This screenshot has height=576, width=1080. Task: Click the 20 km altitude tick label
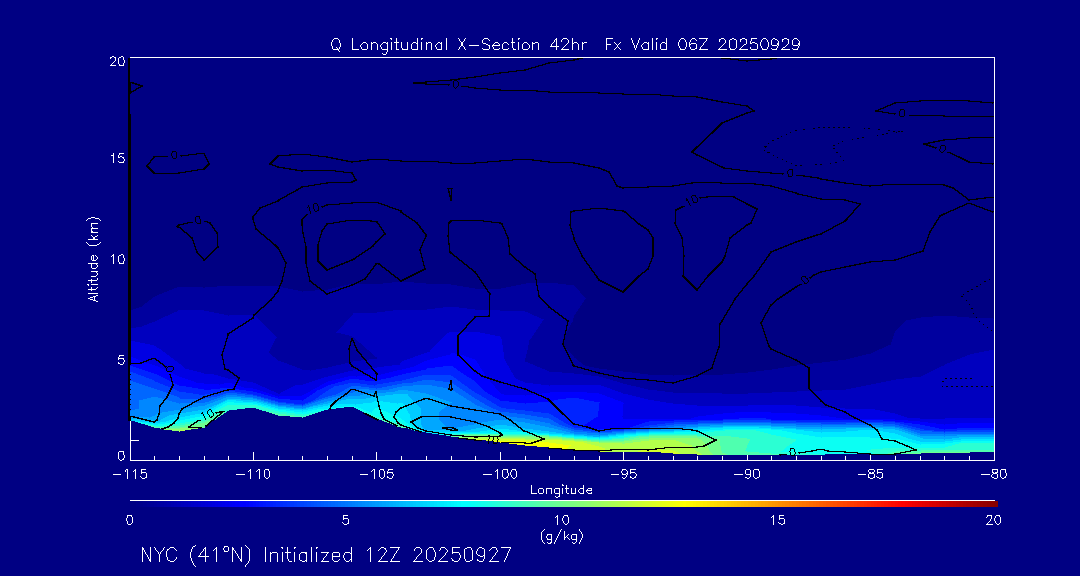[x=116, y=61]
